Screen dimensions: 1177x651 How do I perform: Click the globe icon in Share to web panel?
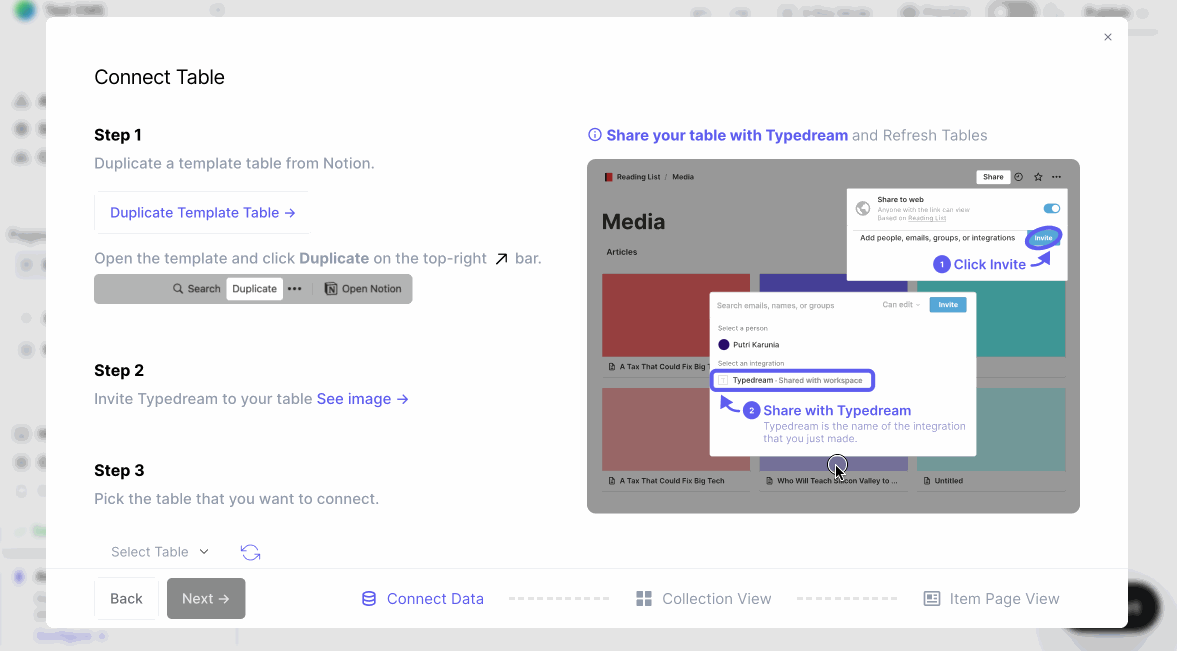pos(862,207)
